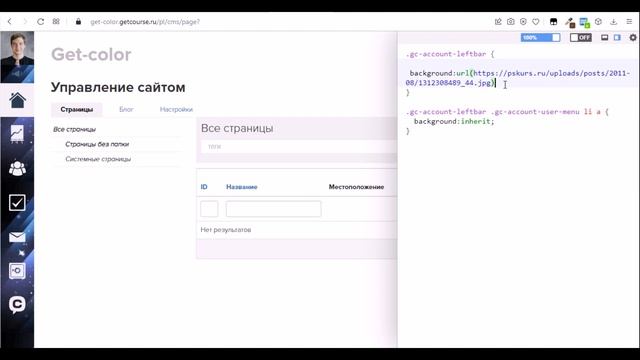Viewport: 640px width, 360px height.
Task: Open the blue window CSS editor extension
Action: coord(584,22)
